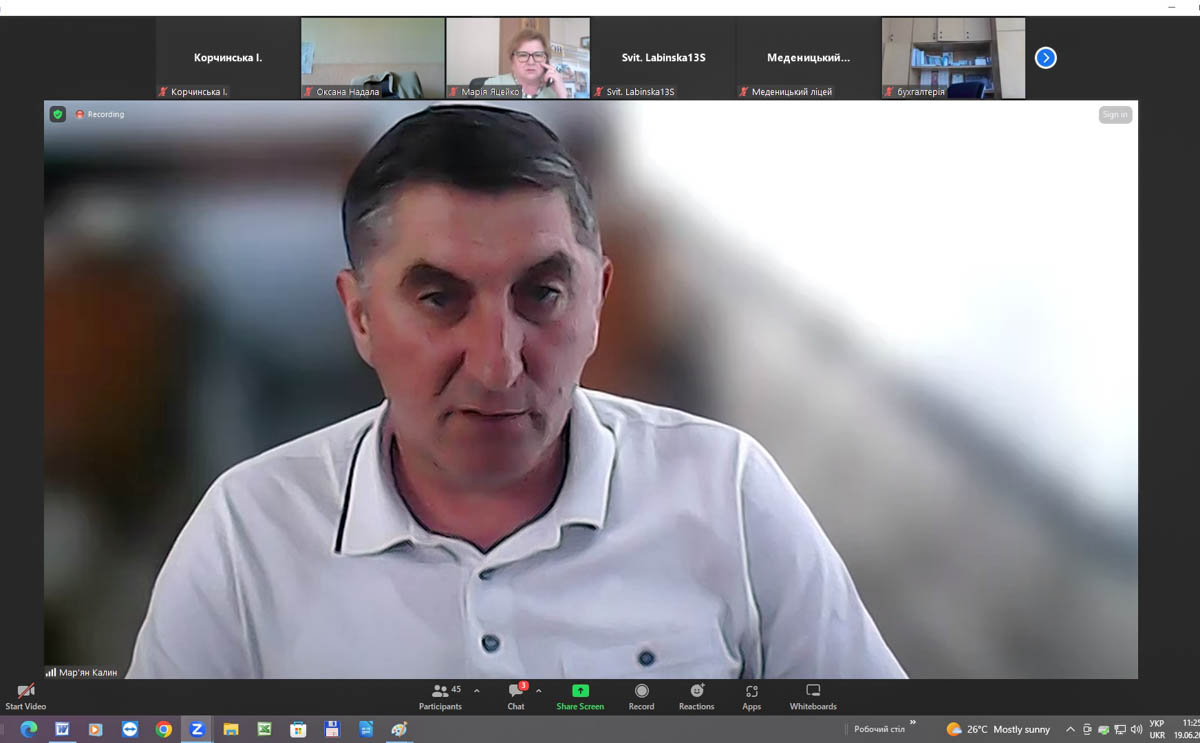The image size is (1200, 743).
Task: Toggle the system volume icon in tray
Action: [1136, 730]
